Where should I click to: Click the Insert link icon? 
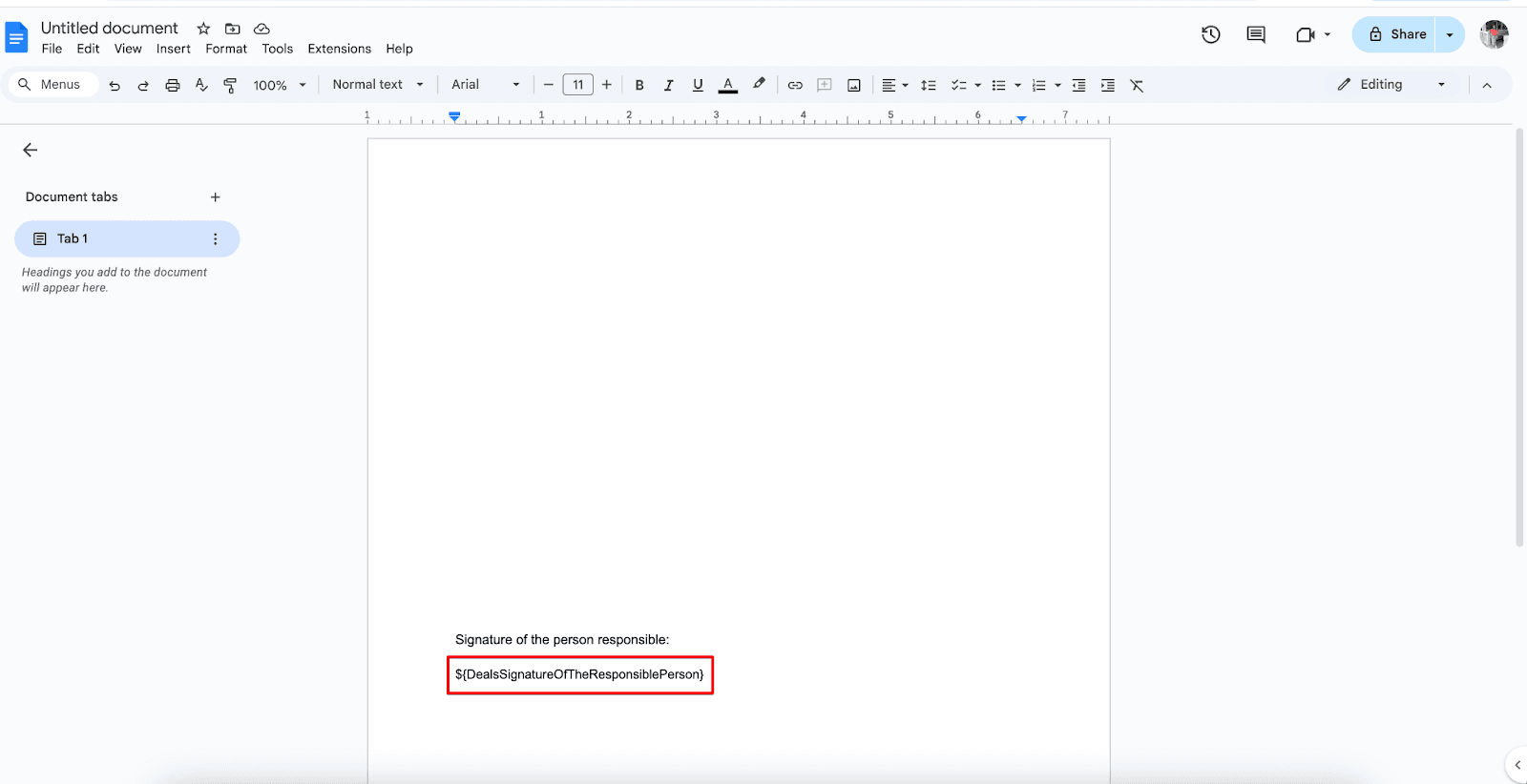[795, 85]
